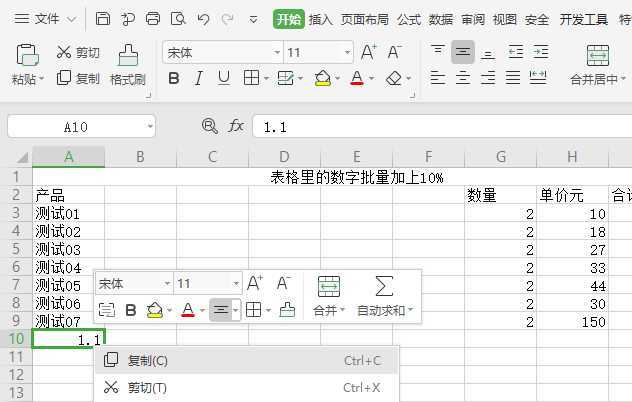Switch to the 页面布局 ribbon tab
This screenshot has width=632, height=402.
point(365,19)
